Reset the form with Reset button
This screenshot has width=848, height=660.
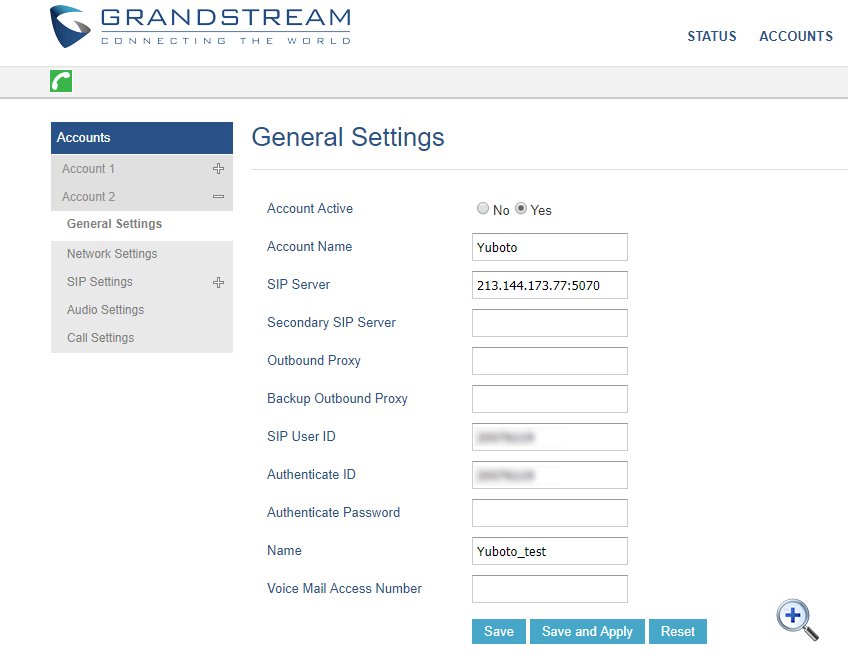677,631
